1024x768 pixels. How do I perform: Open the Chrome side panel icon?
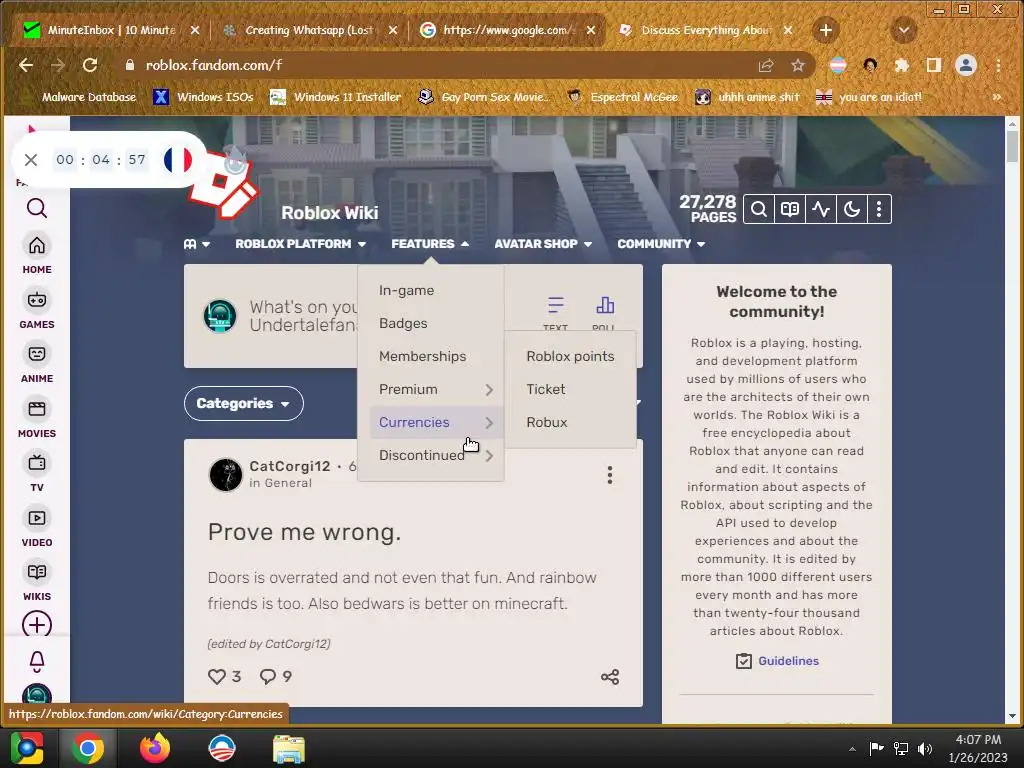(934, 65)
